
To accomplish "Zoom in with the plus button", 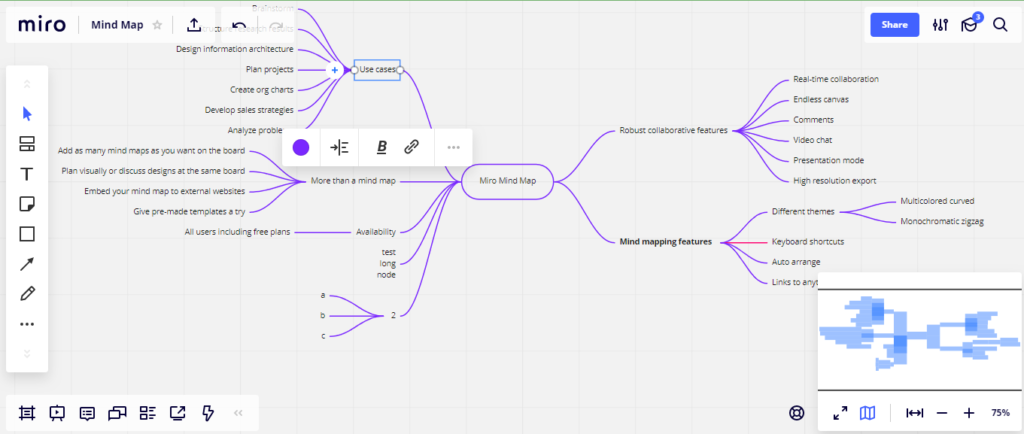I will [969, 412].
